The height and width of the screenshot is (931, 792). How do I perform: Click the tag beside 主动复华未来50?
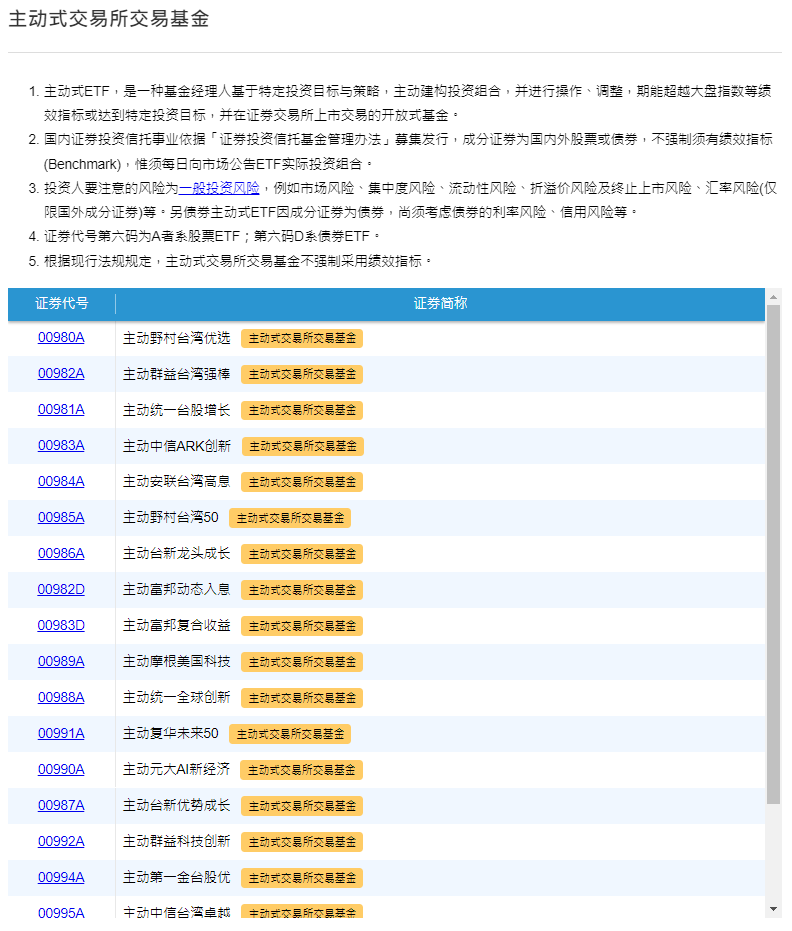click(290, 734)
